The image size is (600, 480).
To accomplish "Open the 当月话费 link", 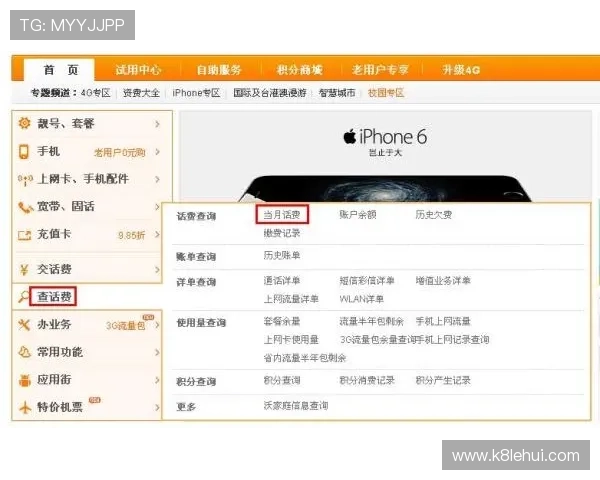I will (x=282, y=215).
